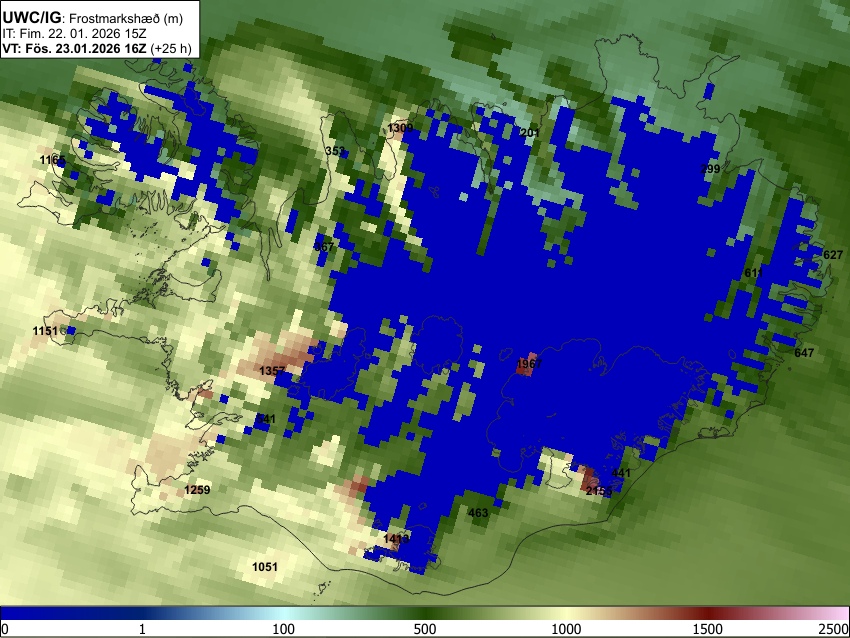Select the IT: Fim. 22. 01. 2026 15Z line
Screen dimensions: 850x638
(x=74, y=34)
